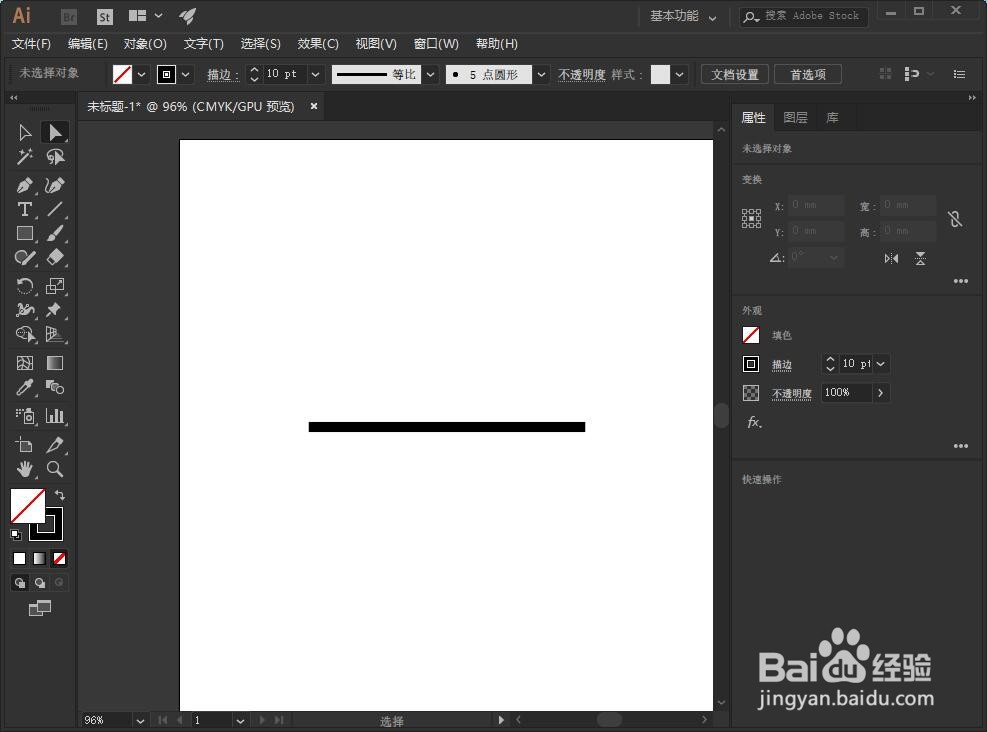Select the Slice tool
The image size is (987, 732).
coord(55,445)
